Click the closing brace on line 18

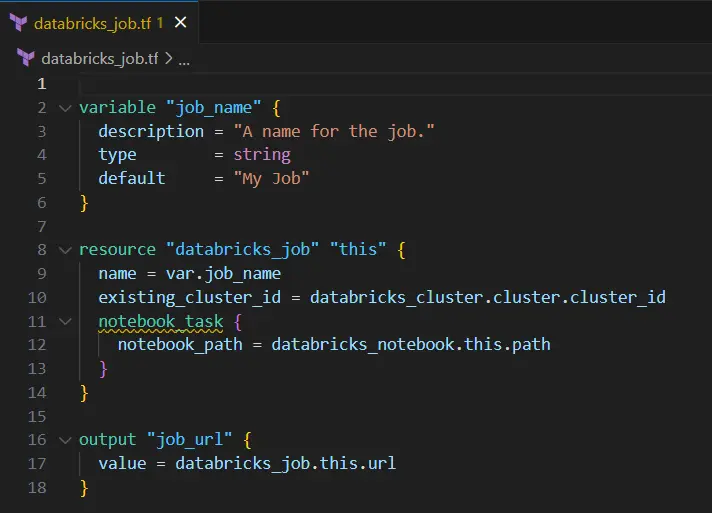[84, 488]
